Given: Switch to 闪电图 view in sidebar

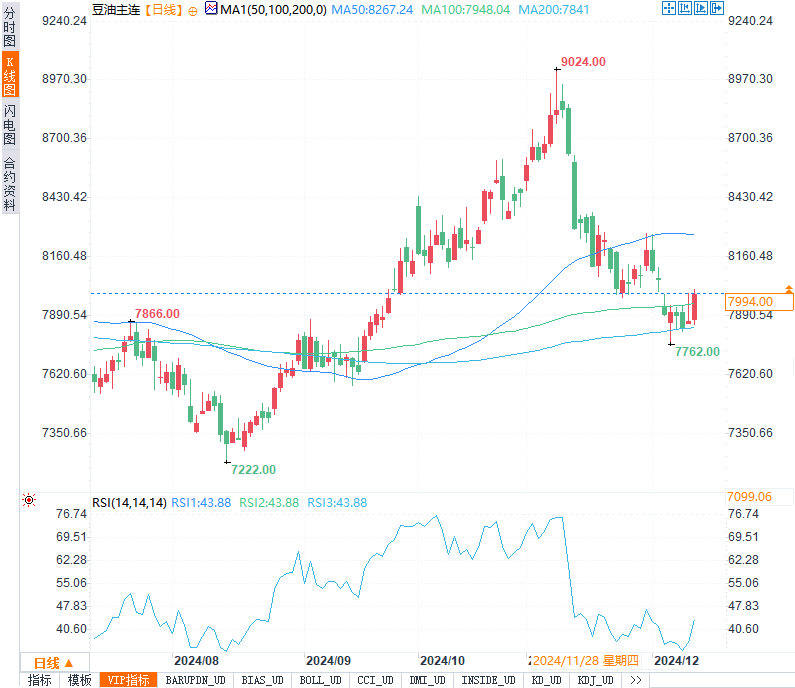Looking at the screenshot, I should [10, 125].
